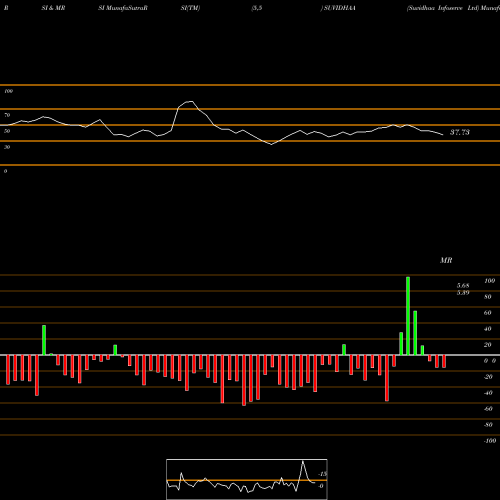
Task: Click the '20' label on MR axis
Action: click(488, 345)
